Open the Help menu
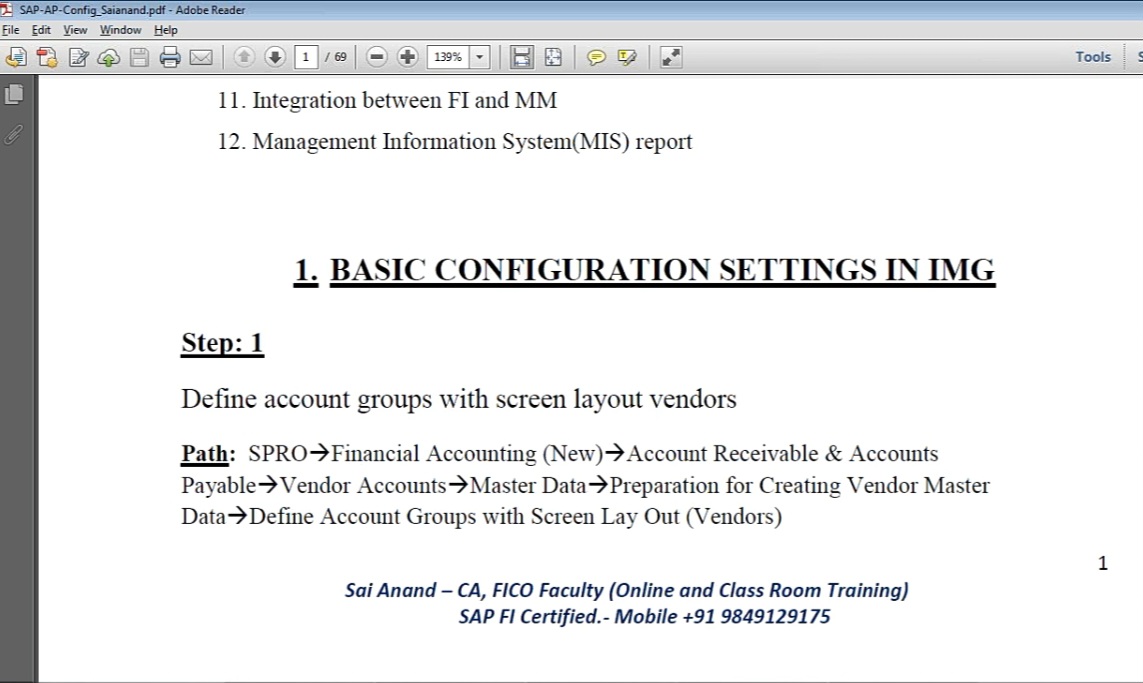Screen dimensions: 1143x683 tap(165, 30)
